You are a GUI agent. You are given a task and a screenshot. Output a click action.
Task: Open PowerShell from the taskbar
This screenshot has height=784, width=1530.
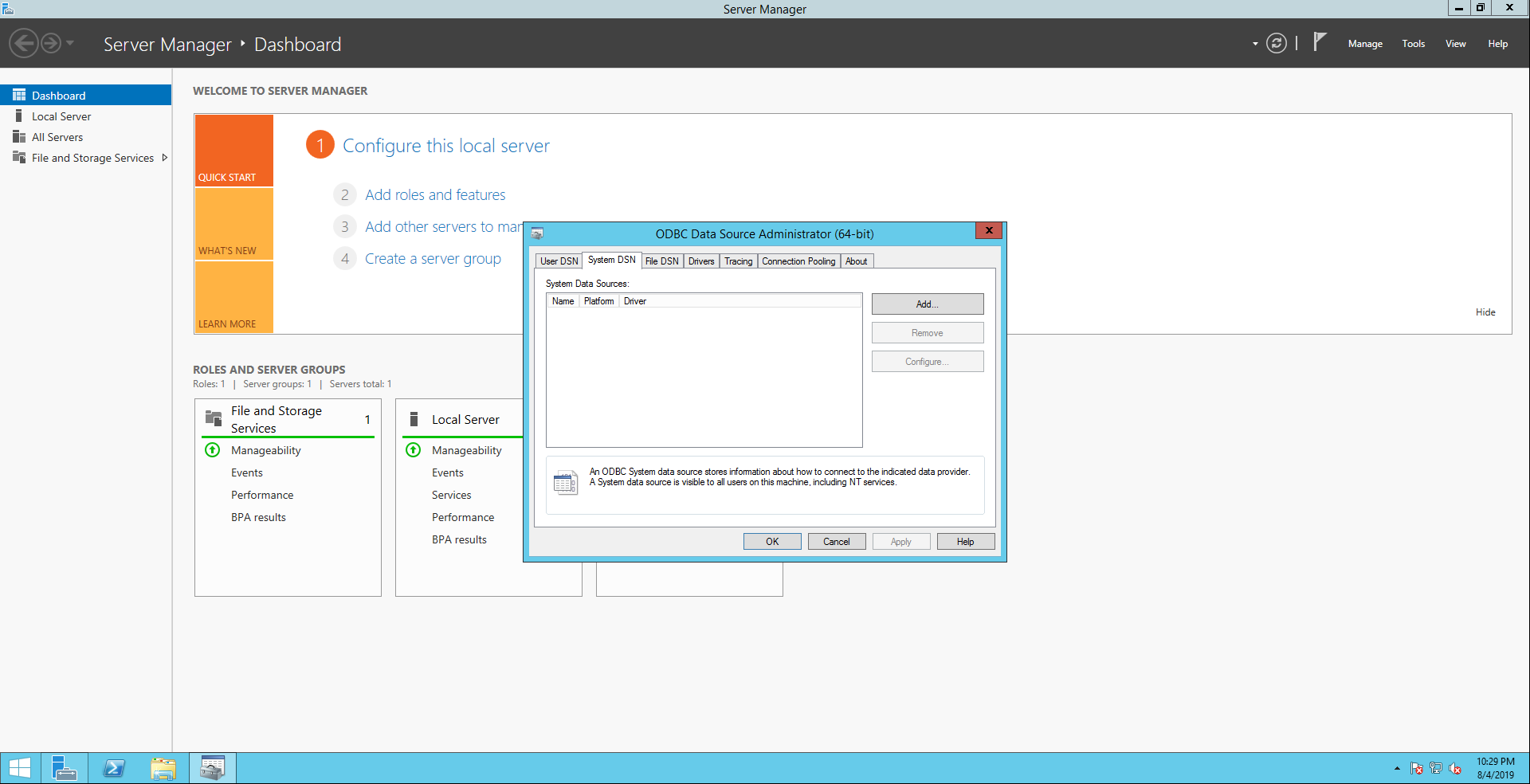point(114,768)
